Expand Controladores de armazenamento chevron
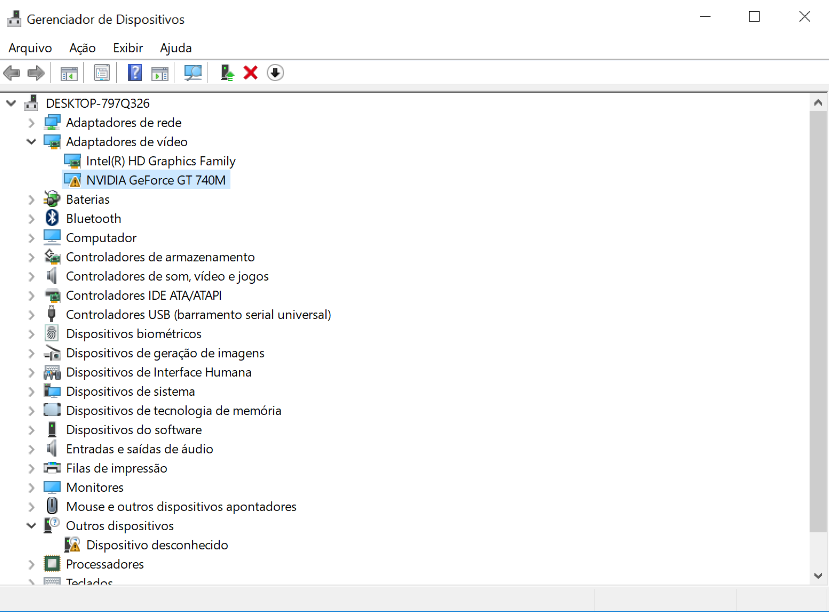The height and width of the screenshot is (612, 831). [x=31, y=257]
